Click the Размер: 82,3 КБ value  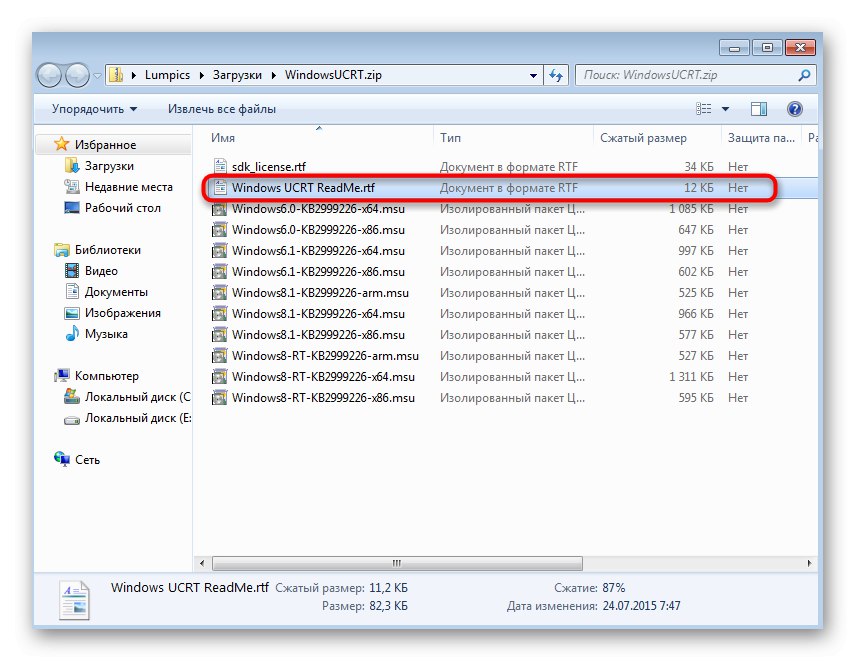click(388, 606)
